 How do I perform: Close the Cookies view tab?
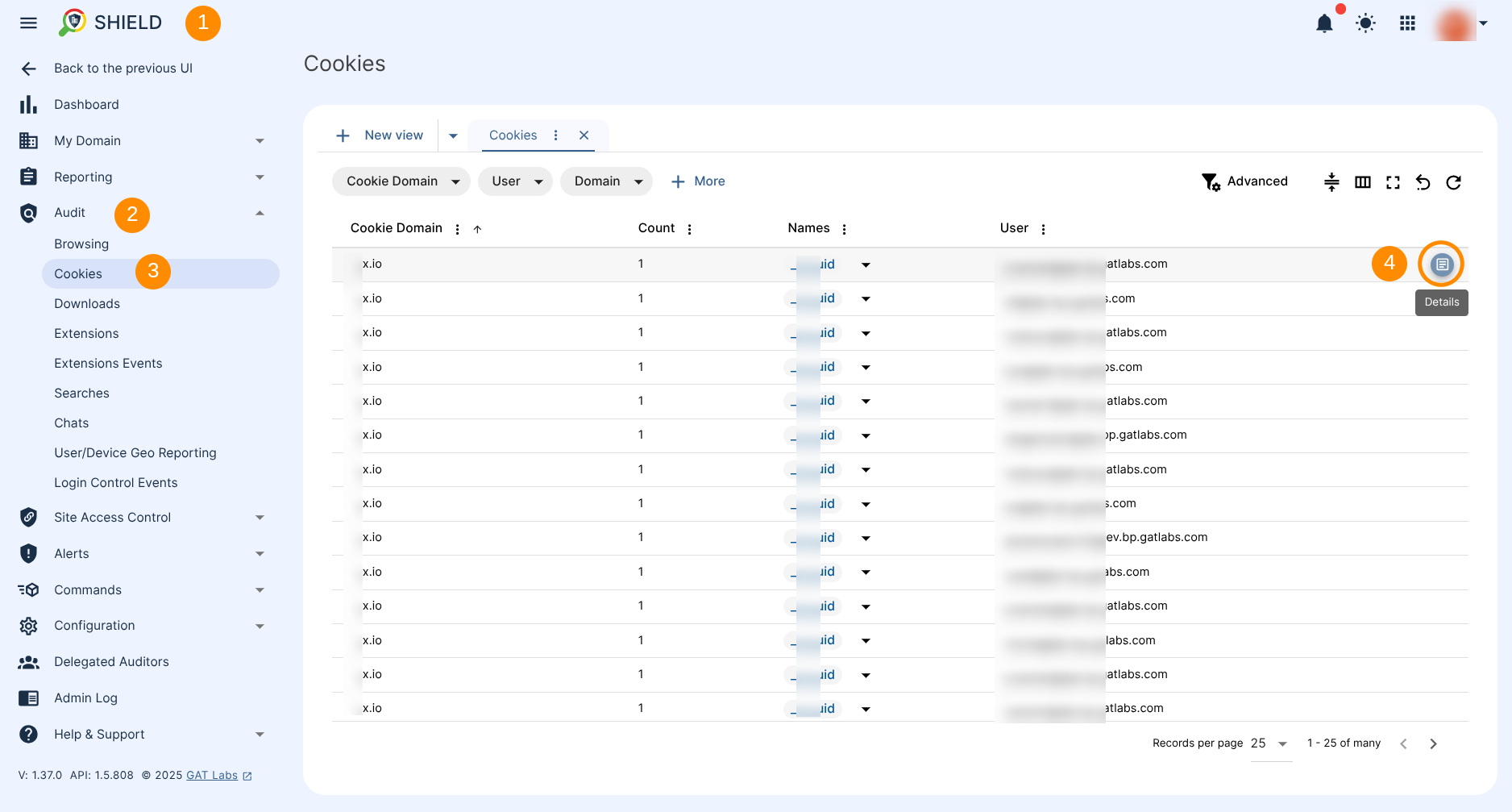click(x=584, y=135)
